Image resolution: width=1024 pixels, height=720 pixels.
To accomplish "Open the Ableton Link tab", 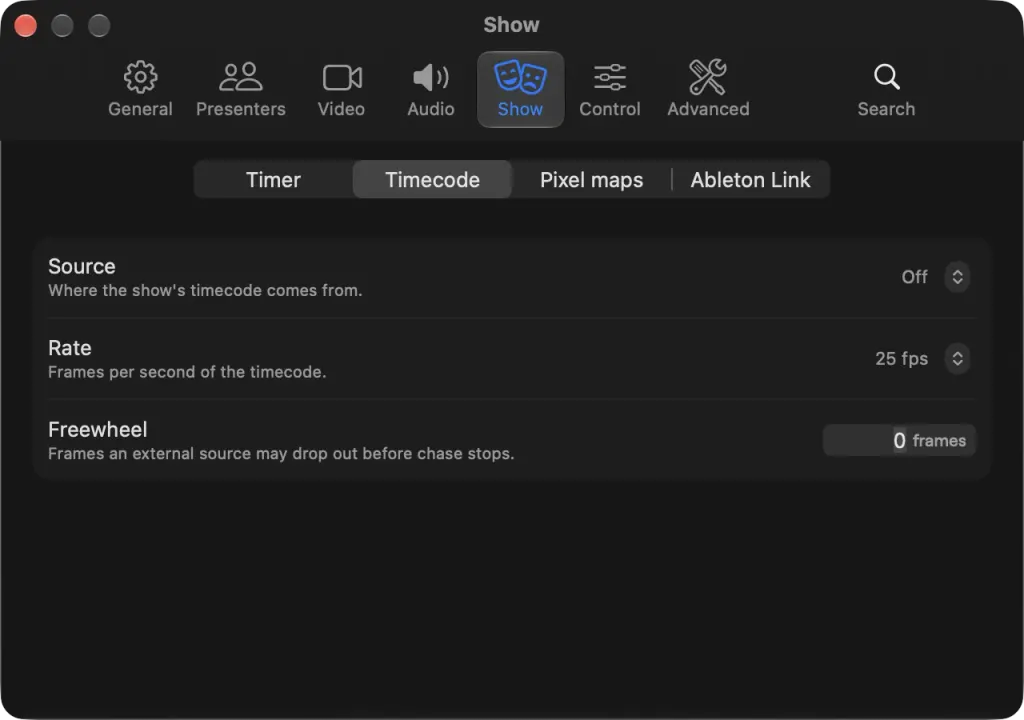I will pyautogui.click(x=751, y=180).
